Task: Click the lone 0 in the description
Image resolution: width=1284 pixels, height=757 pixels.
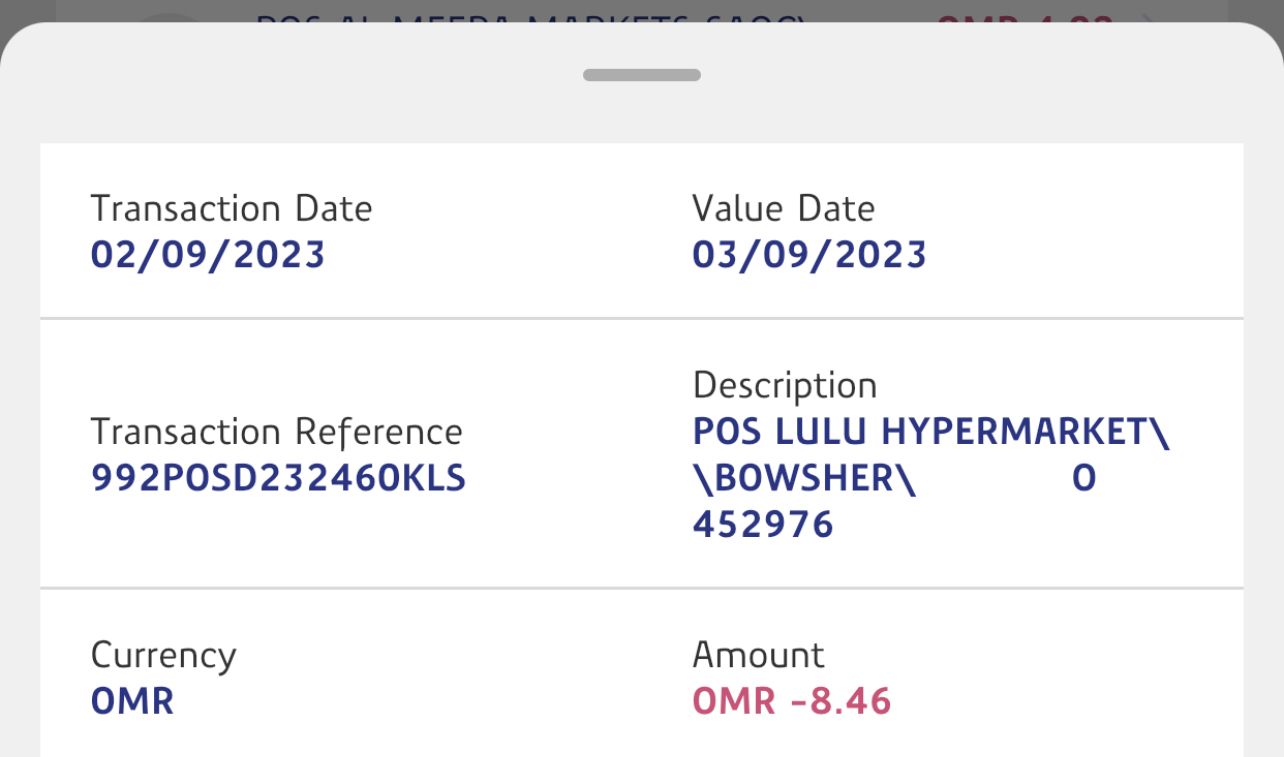Action: pos(1084,479)
